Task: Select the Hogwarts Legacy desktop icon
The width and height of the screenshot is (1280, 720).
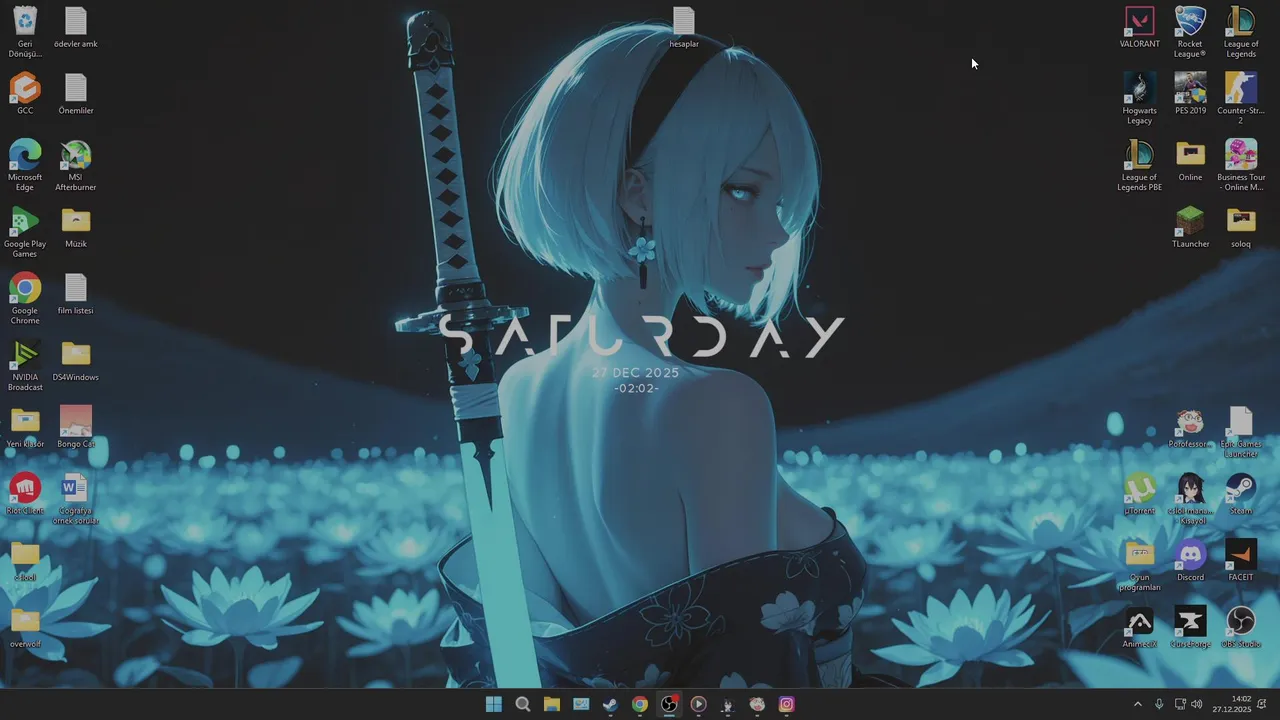Action: (x=1140, y=99)
